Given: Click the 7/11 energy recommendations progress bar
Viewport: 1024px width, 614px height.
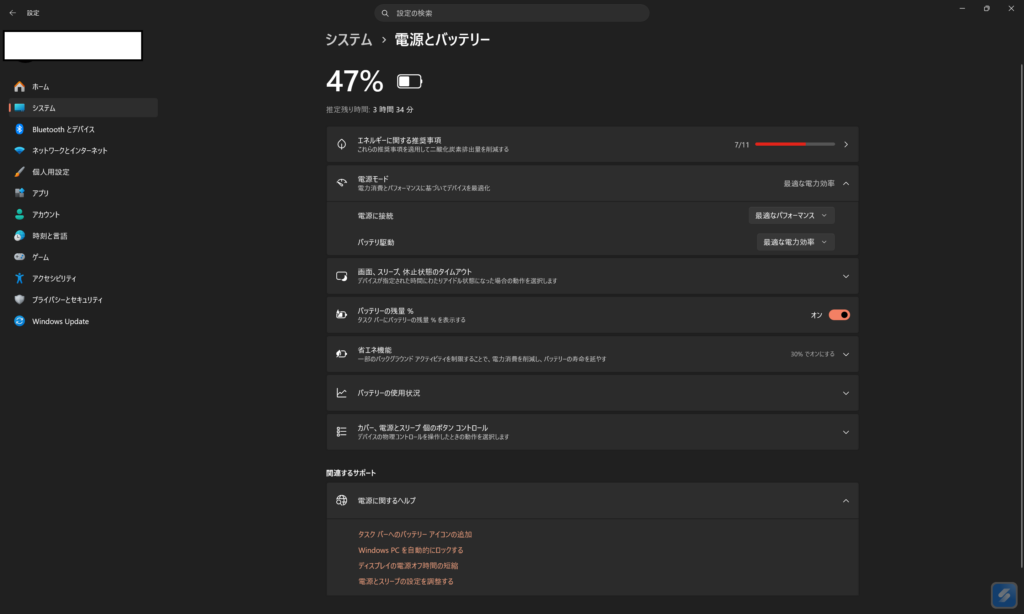Looking at the screenshot, I should 795,144.
